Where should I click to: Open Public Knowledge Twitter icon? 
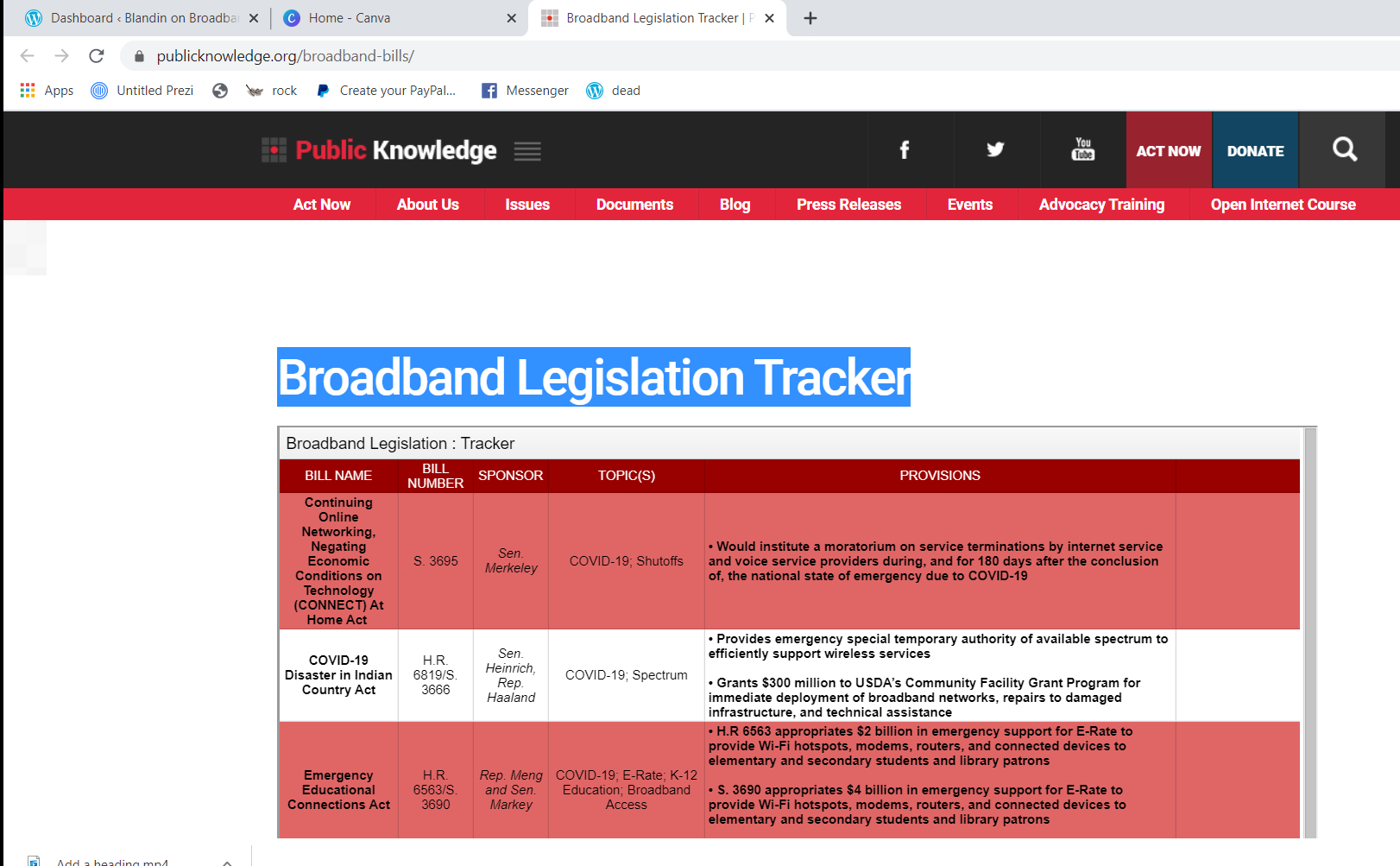coord(995,150)
